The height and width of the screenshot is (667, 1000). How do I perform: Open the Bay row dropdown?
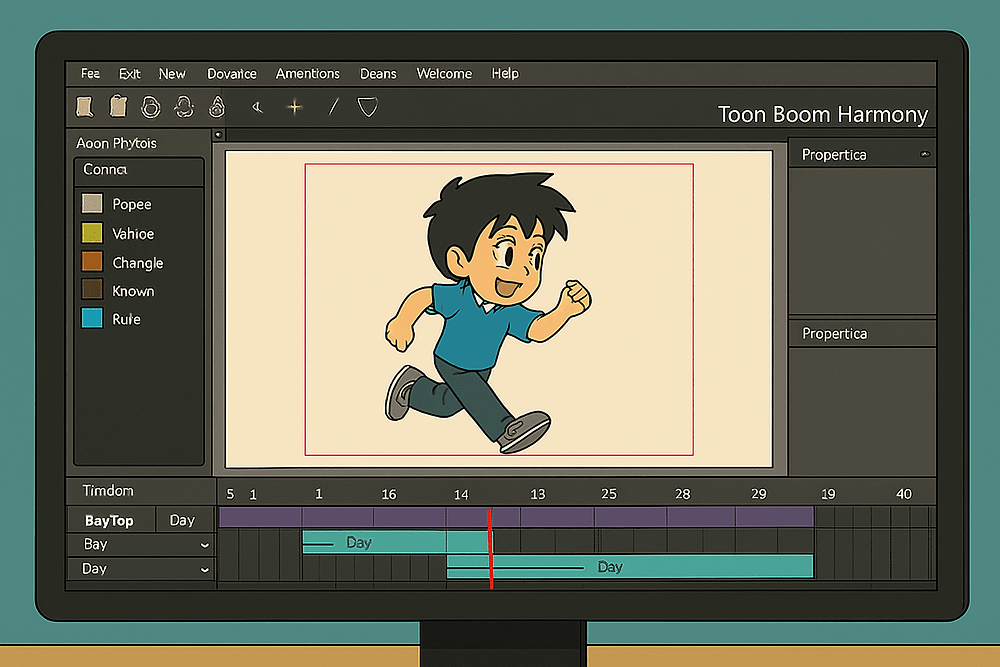[205, 544]
